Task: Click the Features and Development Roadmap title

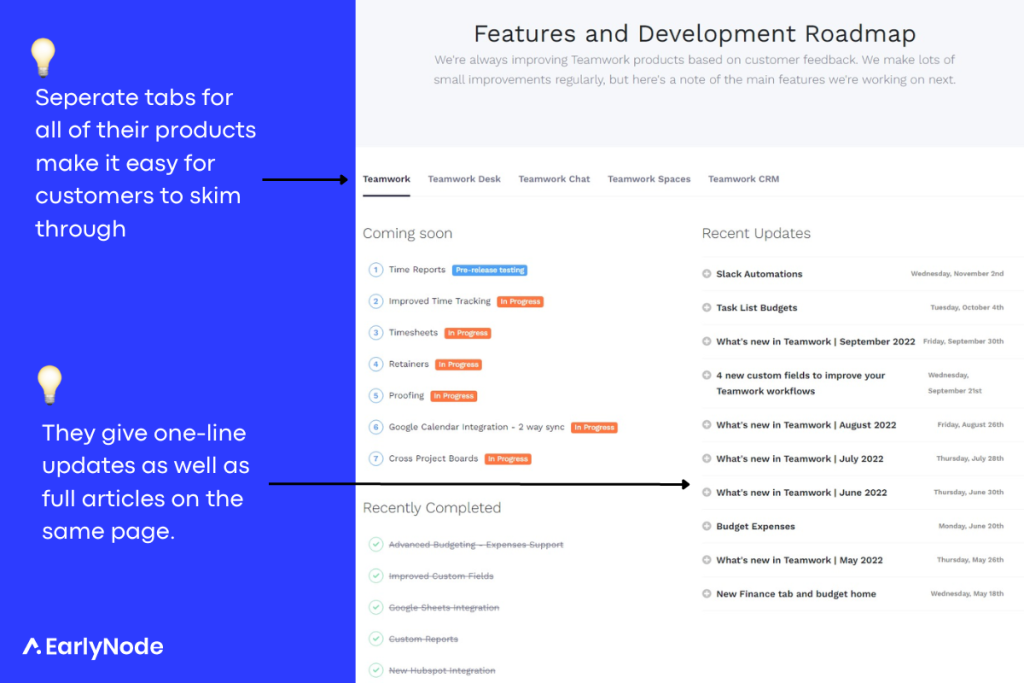Action: pos(695,34)
